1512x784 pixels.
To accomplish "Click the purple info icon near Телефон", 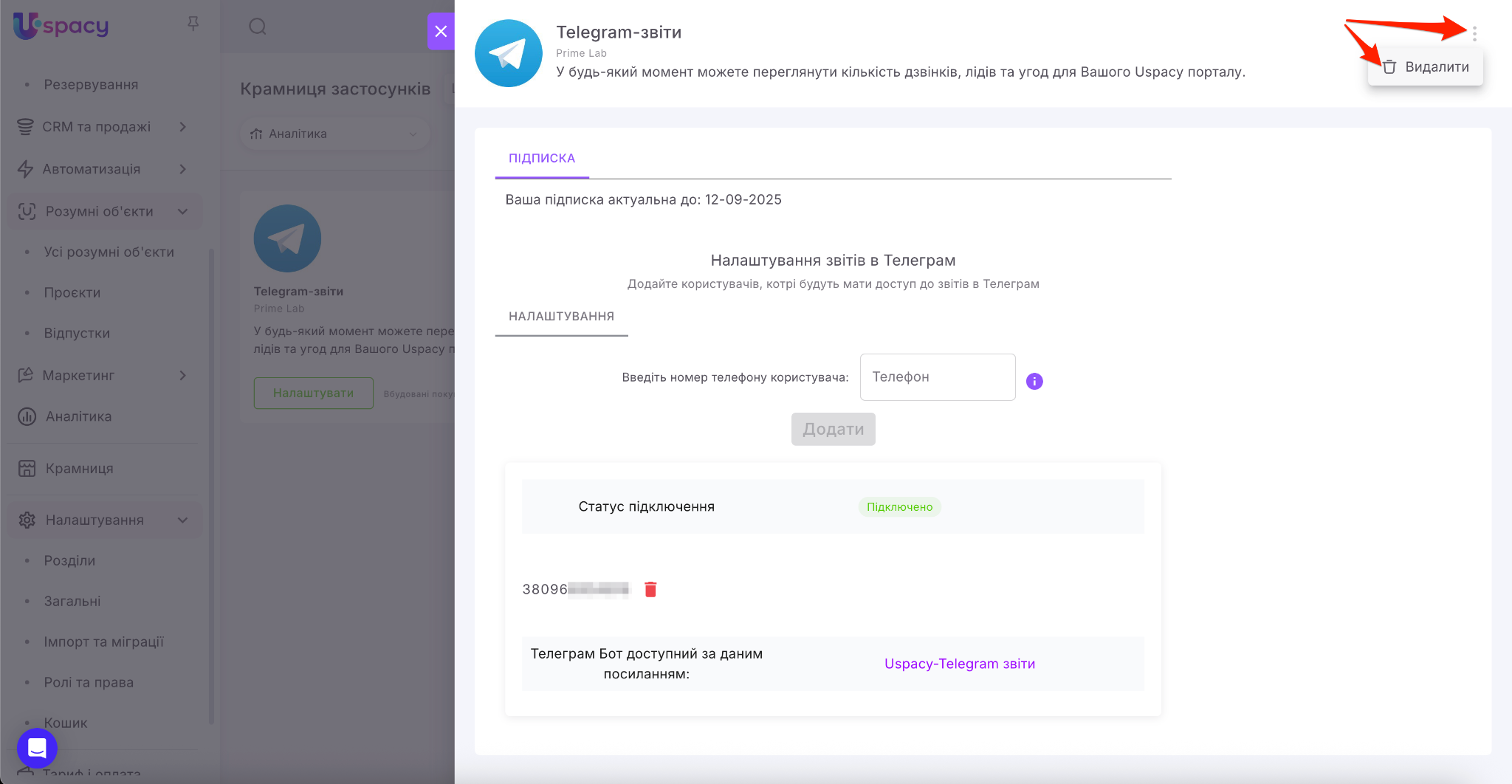I will pos(1034,381).
